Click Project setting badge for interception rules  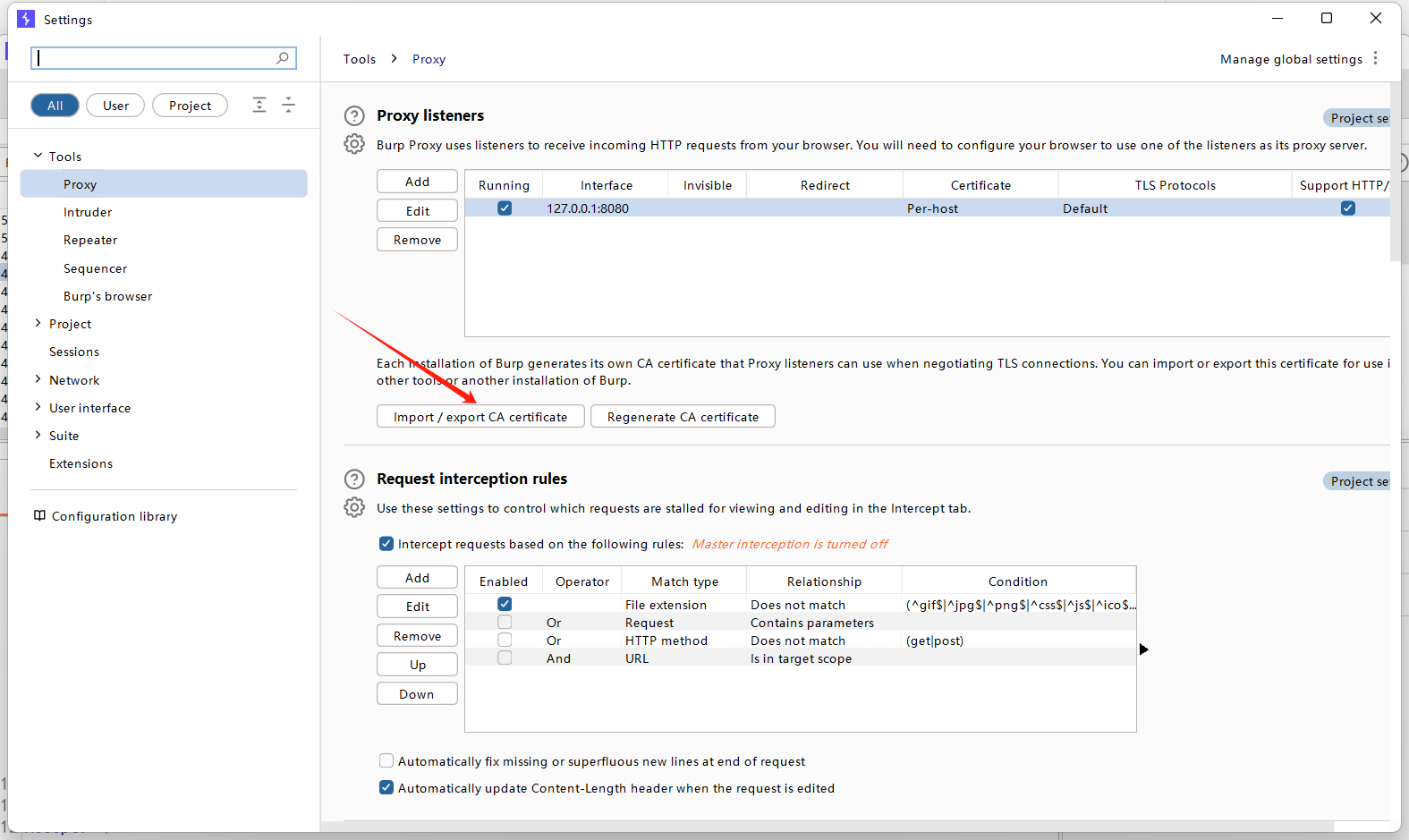tap(1356, 481)
